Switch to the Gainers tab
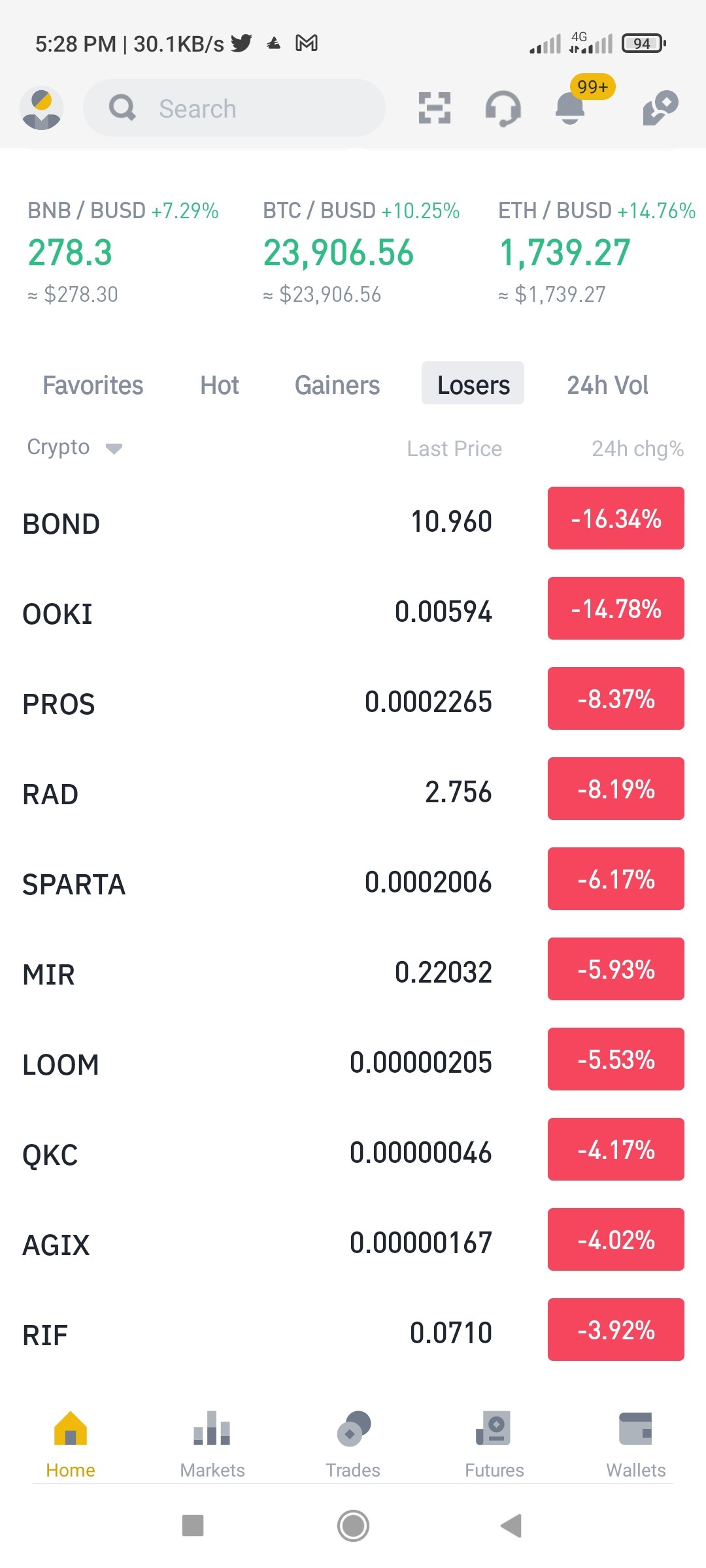The width and height of the screenshot is (706, 1568). [337, 385]
